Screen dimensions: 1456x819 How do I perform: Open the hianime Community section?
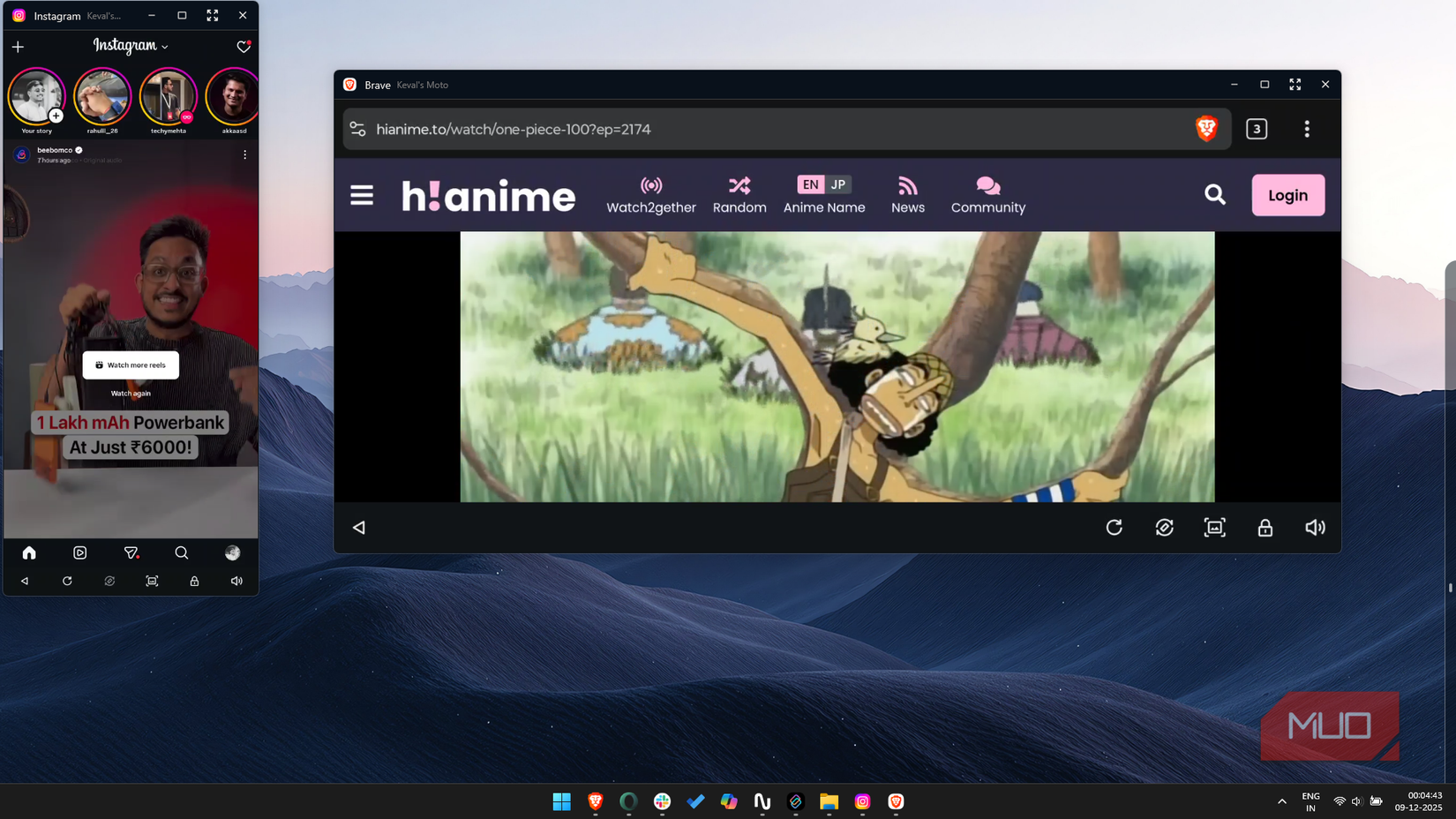coord(987,194)
